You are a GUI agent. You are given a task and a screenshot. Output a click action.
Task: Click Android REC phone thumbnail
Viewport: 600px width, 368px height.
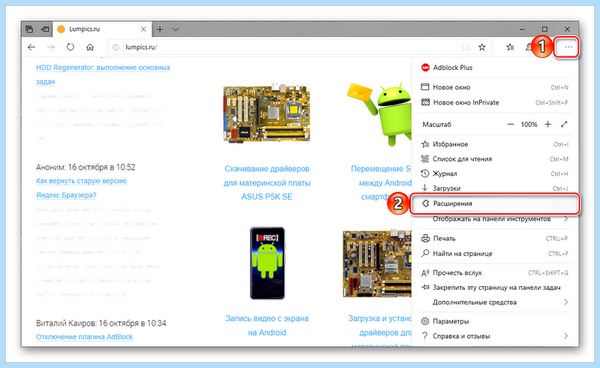click(267, 263)
